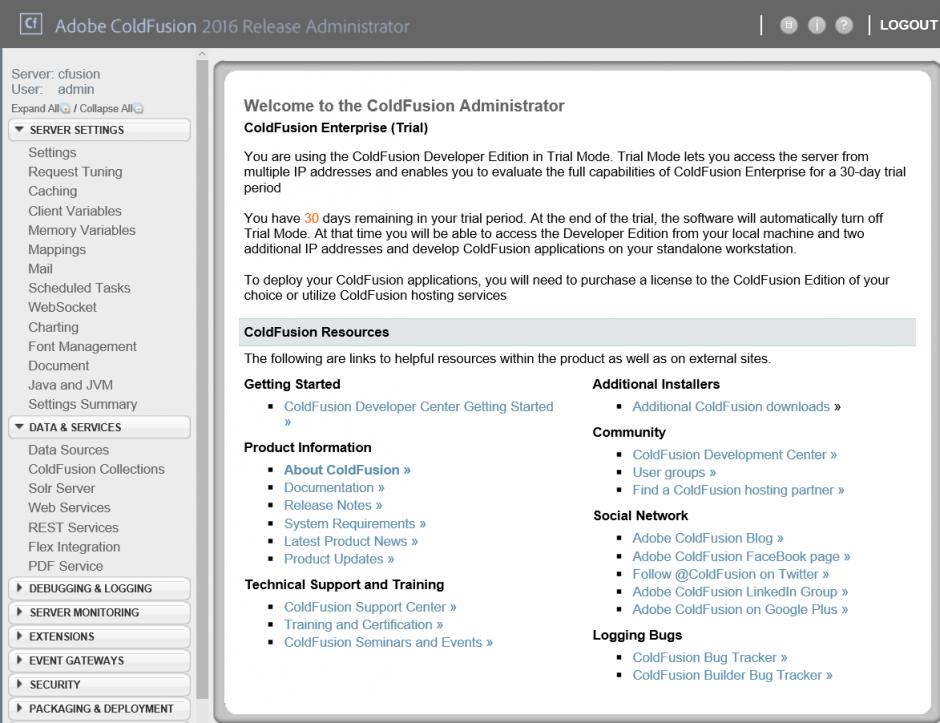Open Java and JVM settings

click(x=70, y=385)
